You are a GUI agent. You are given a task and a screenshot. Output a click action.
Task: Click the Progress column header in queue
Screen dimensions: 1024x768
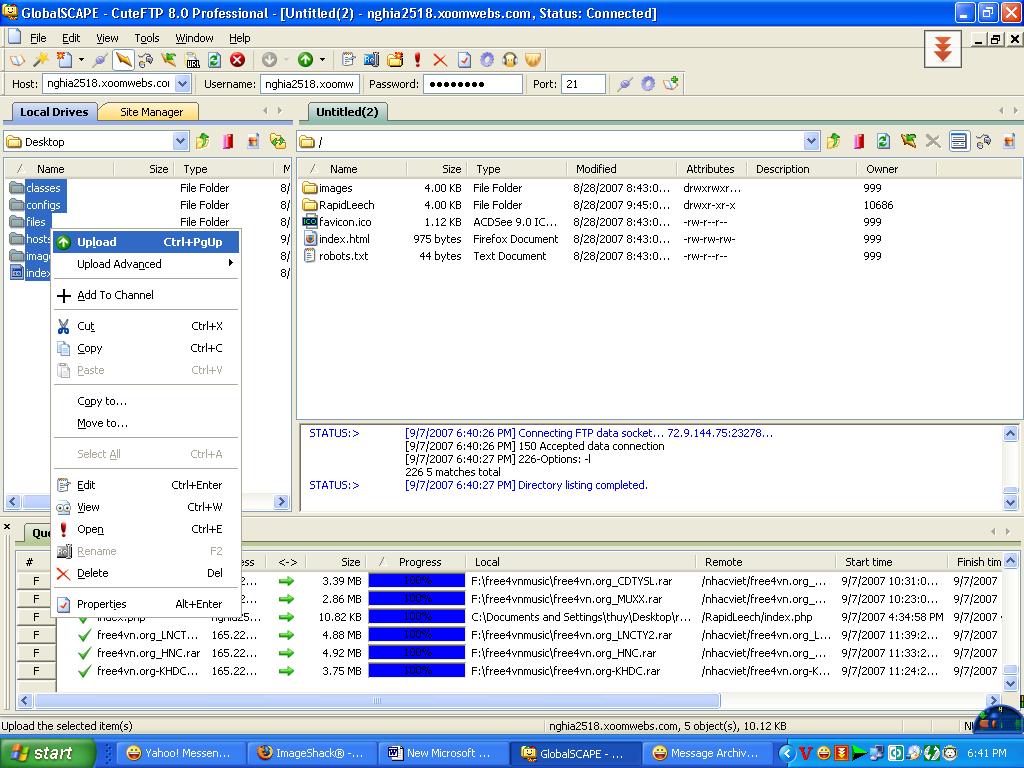click(417, 562)
